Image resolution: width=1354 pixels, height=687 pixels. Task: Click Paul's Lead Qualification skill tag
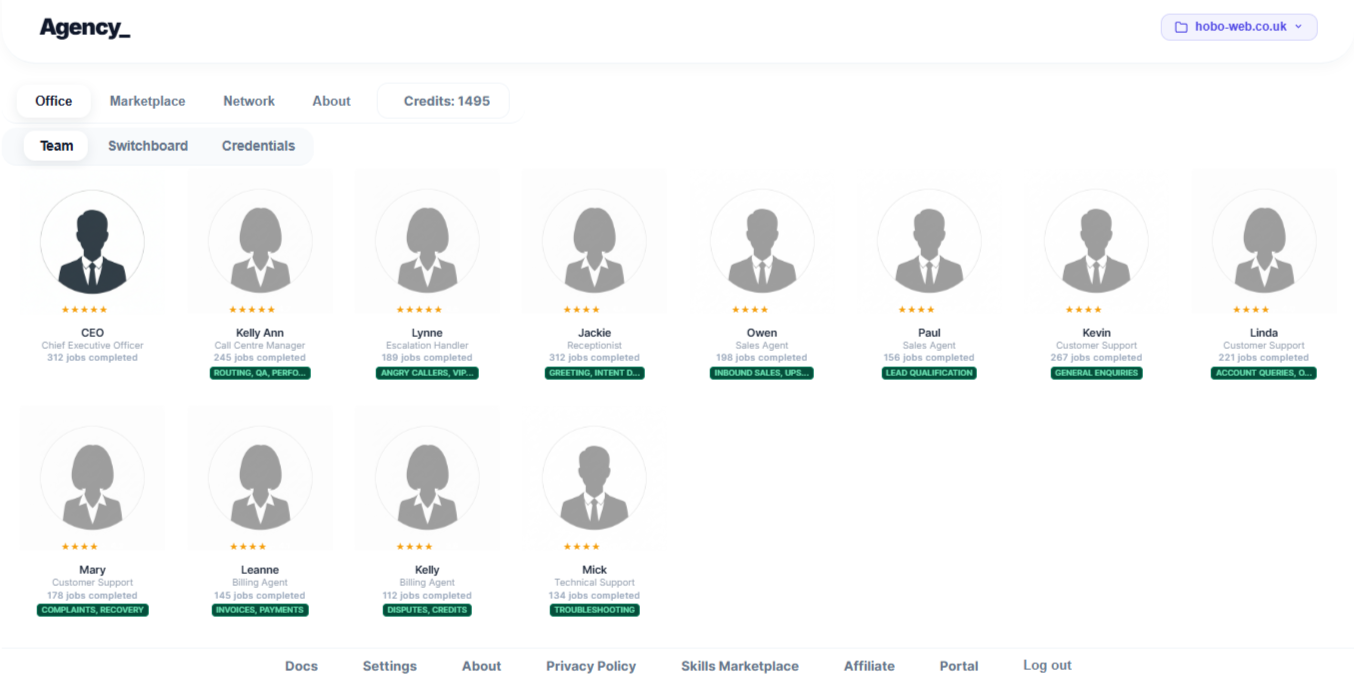pyautogui.click(x=929, y=373)
